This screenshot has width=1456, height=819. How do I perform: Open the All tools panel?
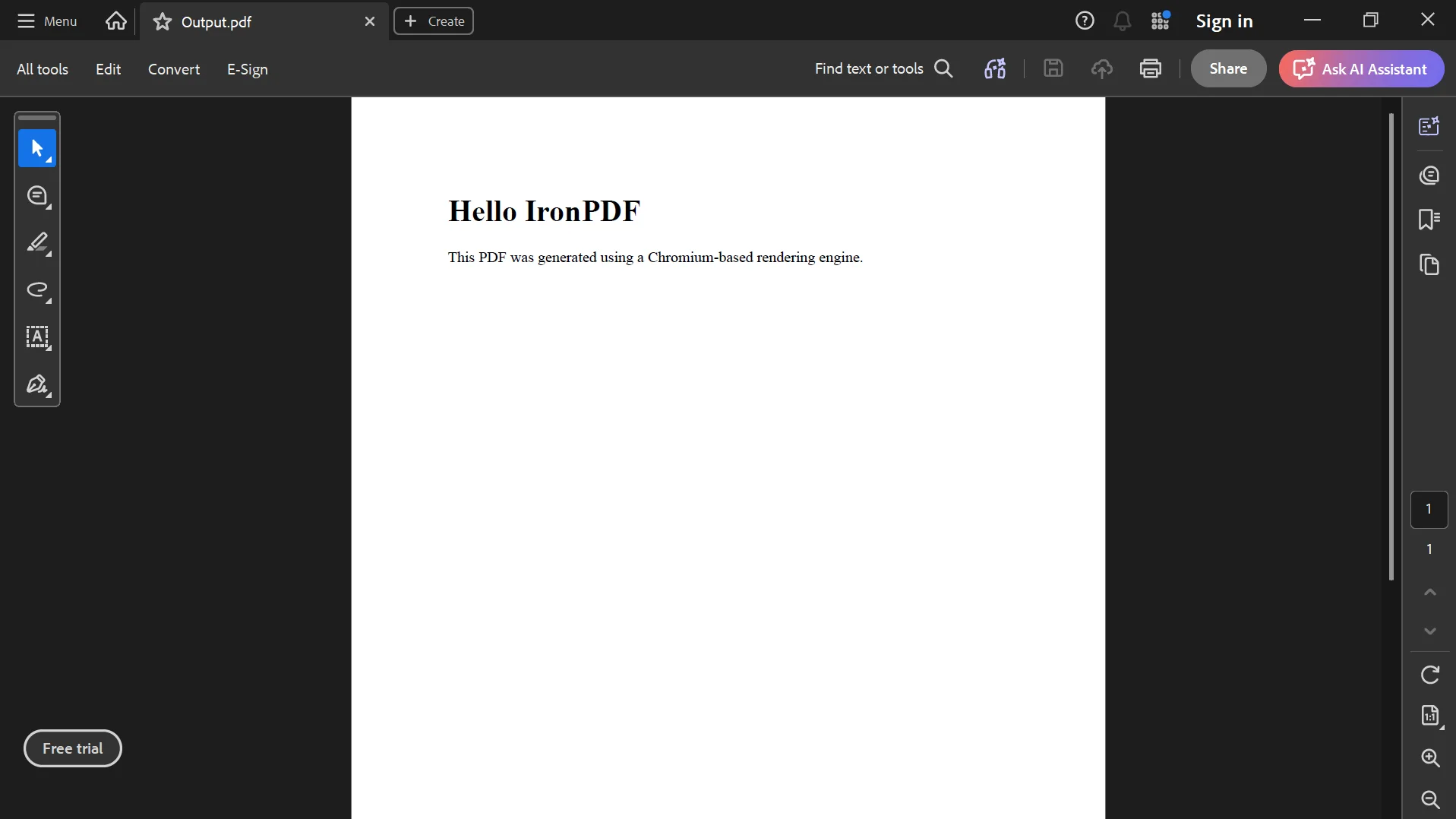point(43,69)
